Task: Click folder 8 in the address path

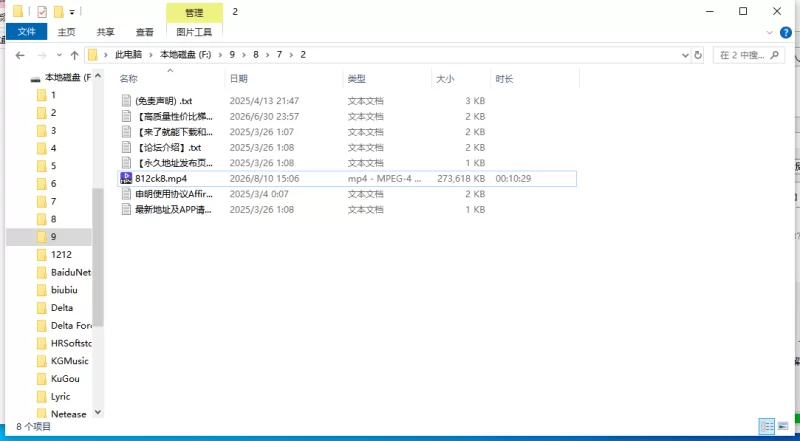Action: coord(256,55)
